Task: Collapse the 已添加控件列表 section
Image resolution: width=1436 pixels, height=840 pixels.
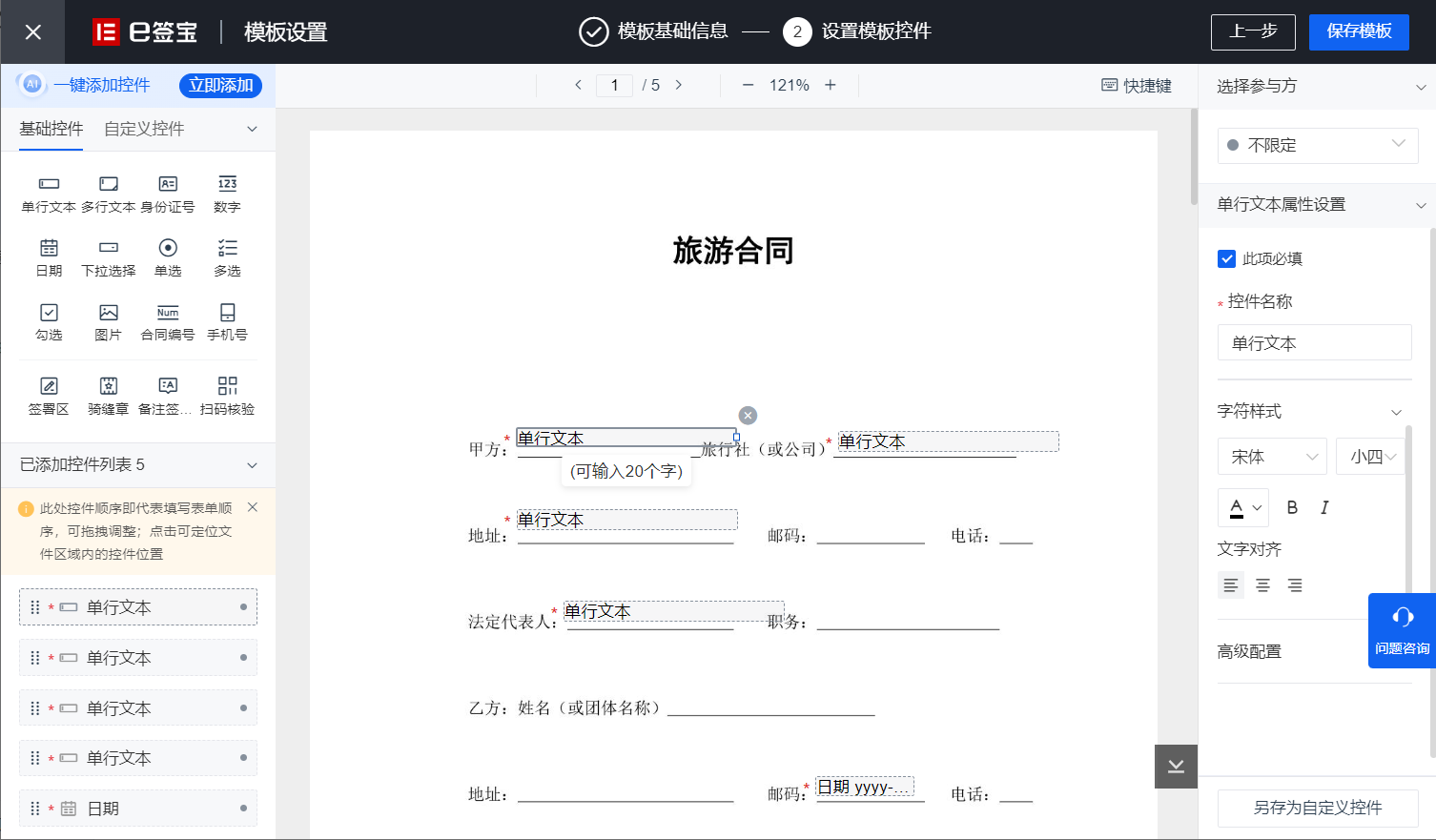Action: click(x=252, y=465)
